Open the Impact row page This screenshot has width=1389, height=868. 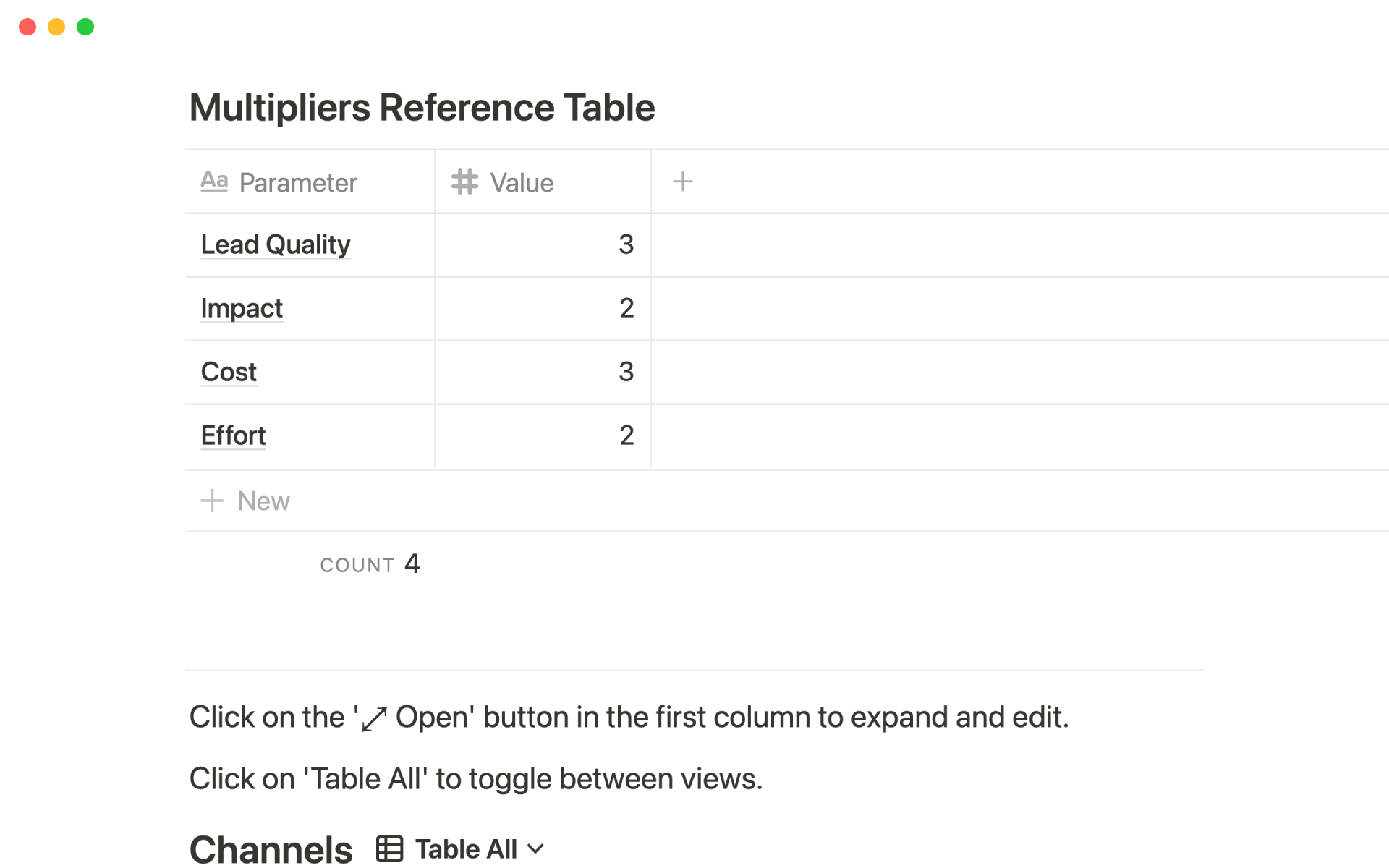click(x=242, y=308)
